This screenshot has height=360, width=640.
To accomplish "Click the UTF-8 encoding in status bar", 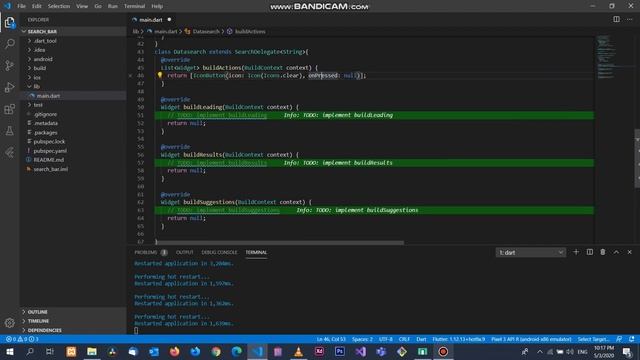I will pyautogui.click(x=386, y=339).
